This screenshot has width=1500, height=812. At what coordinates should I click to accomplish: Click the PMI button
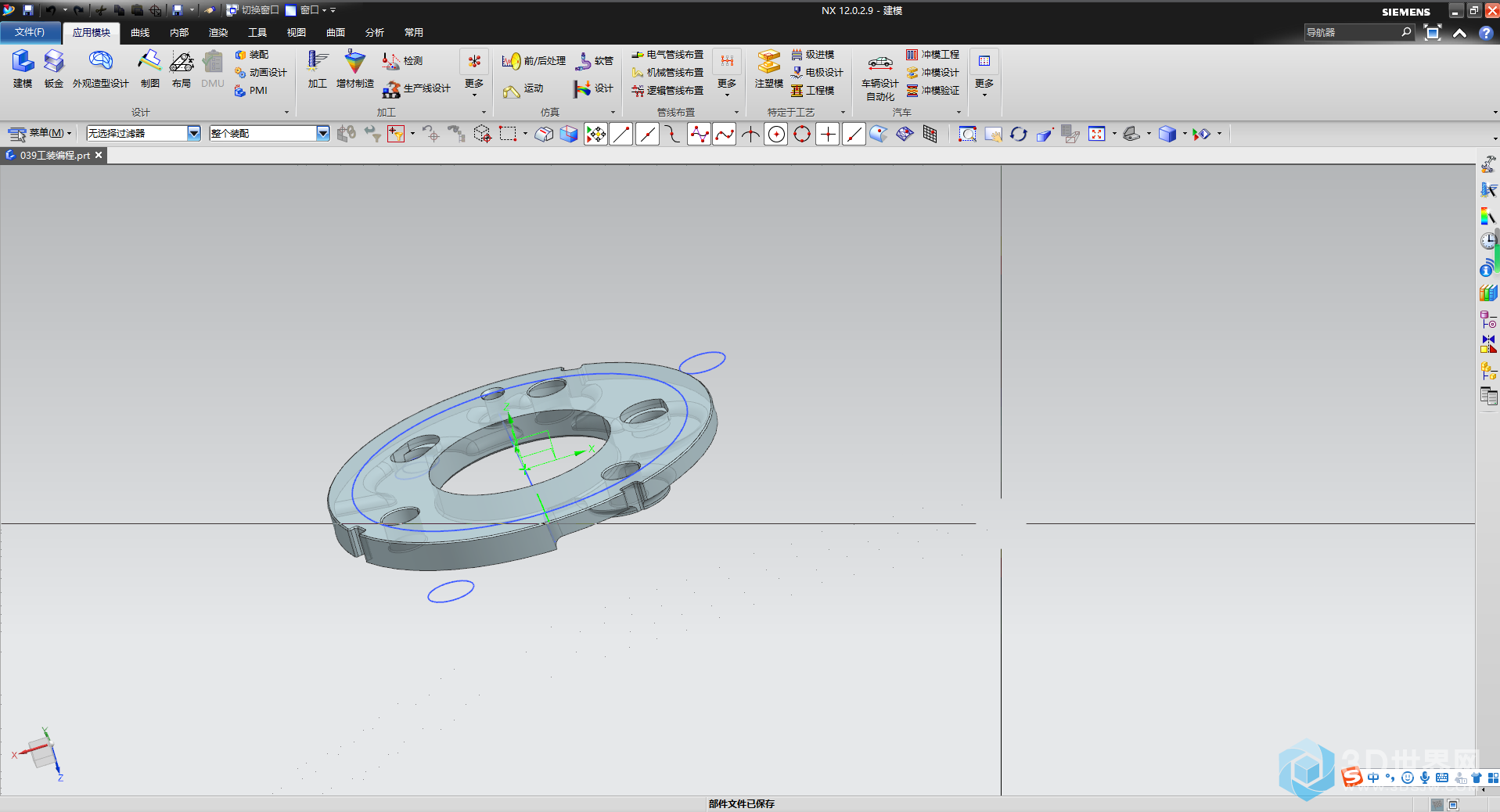(251, 91)
